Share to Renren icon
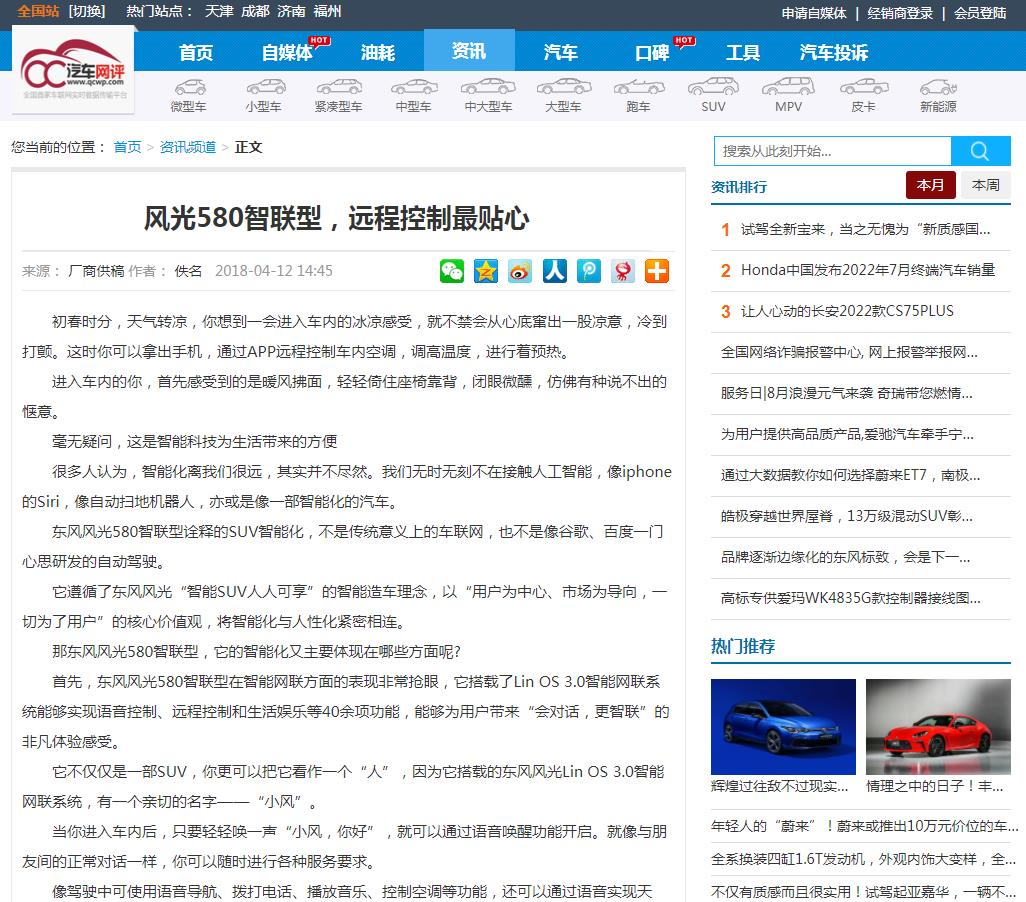Viewport: 1026px width, 902px height. [554, 270]
